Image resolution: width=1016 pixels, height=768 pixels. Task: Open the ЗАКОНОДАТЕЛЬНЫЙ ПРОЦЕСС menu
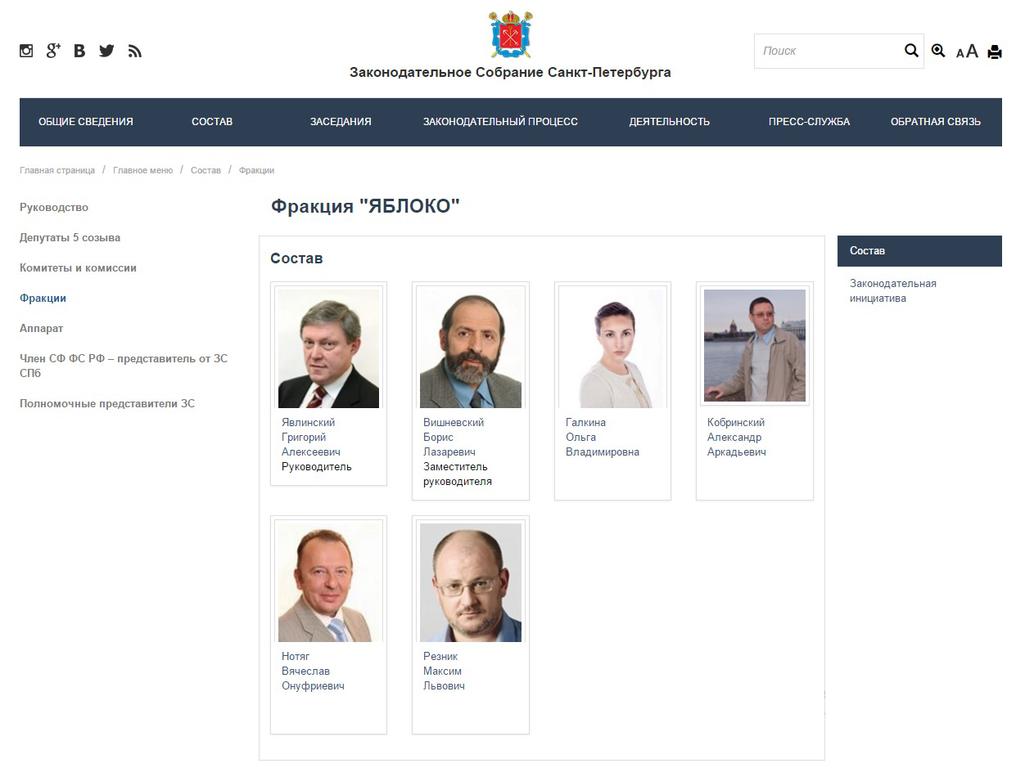(500, 121)
